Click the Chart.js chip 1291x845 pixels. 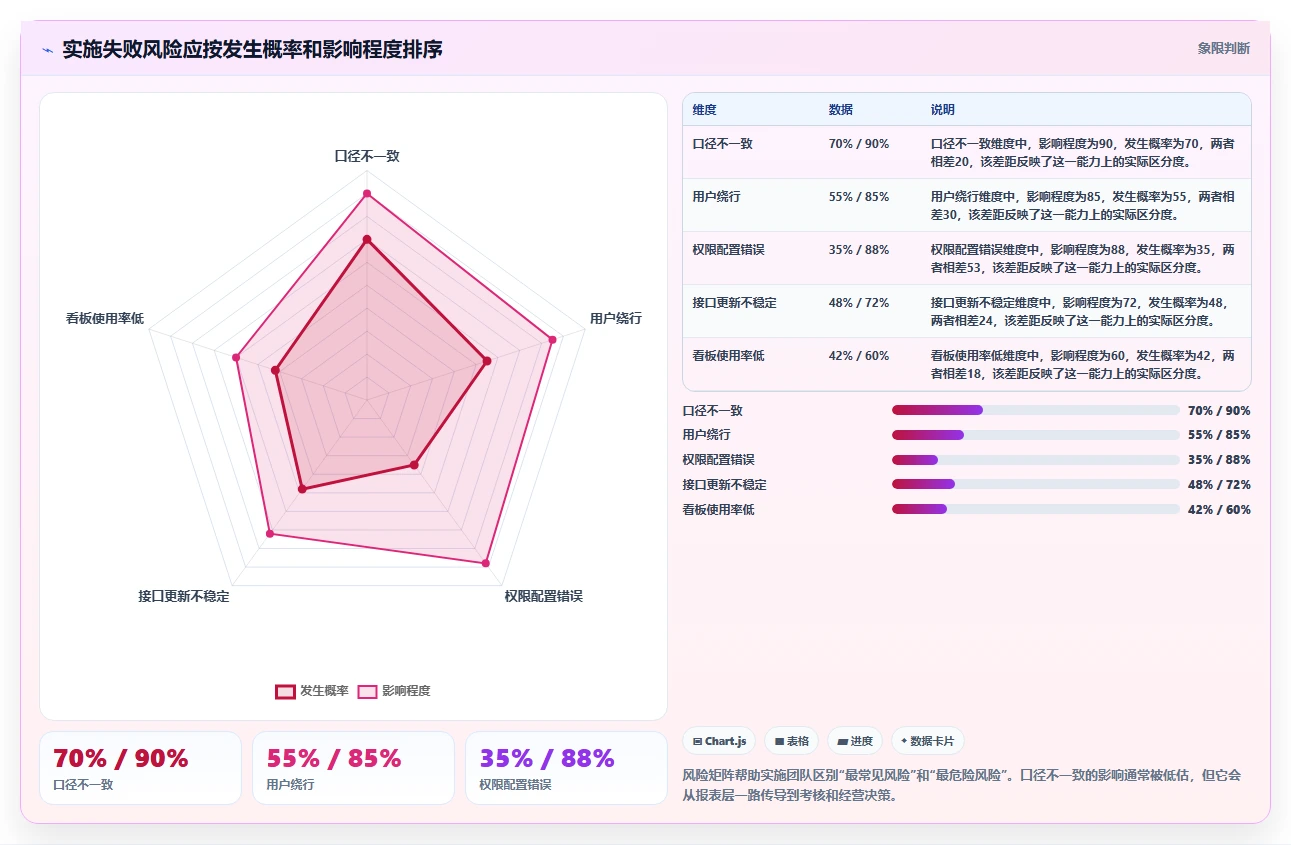[x=720, y=741]
